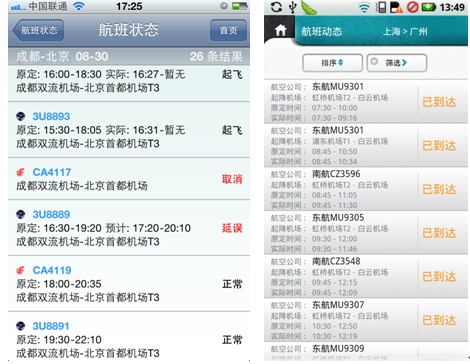Tap the 13:49 clock on Android
The width and height of the screenshot is (470, 364).
[452, 7]
